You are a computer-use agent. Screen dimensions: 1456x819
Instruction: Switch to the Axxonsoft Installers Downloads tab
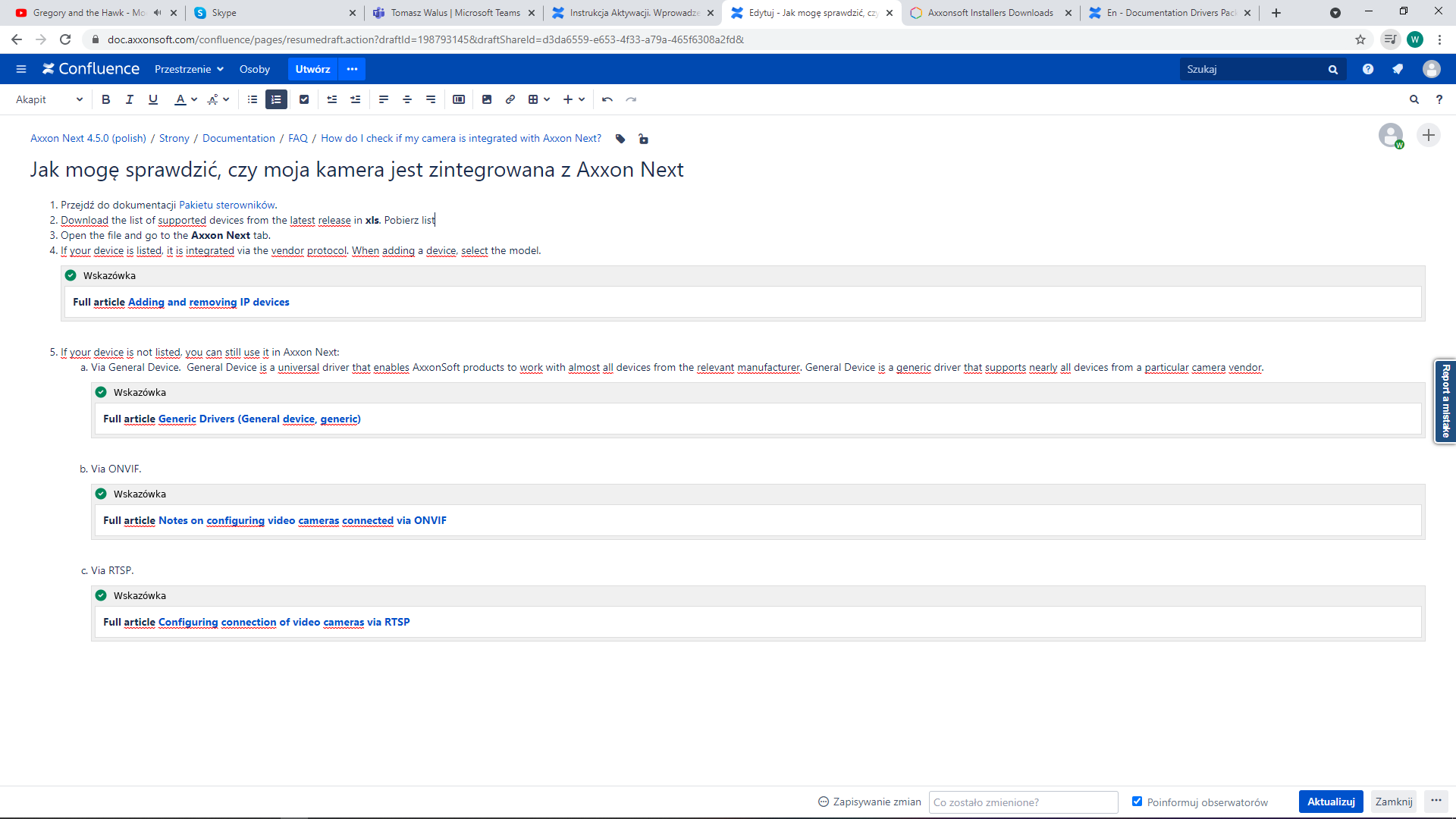[990, 13]
